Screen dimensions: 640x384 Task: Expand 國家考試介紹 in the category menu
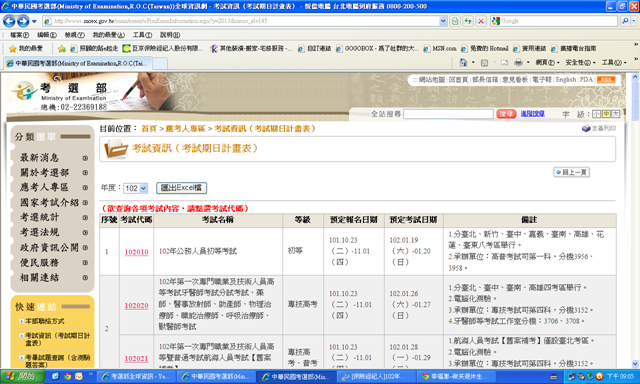click(85, 202)
